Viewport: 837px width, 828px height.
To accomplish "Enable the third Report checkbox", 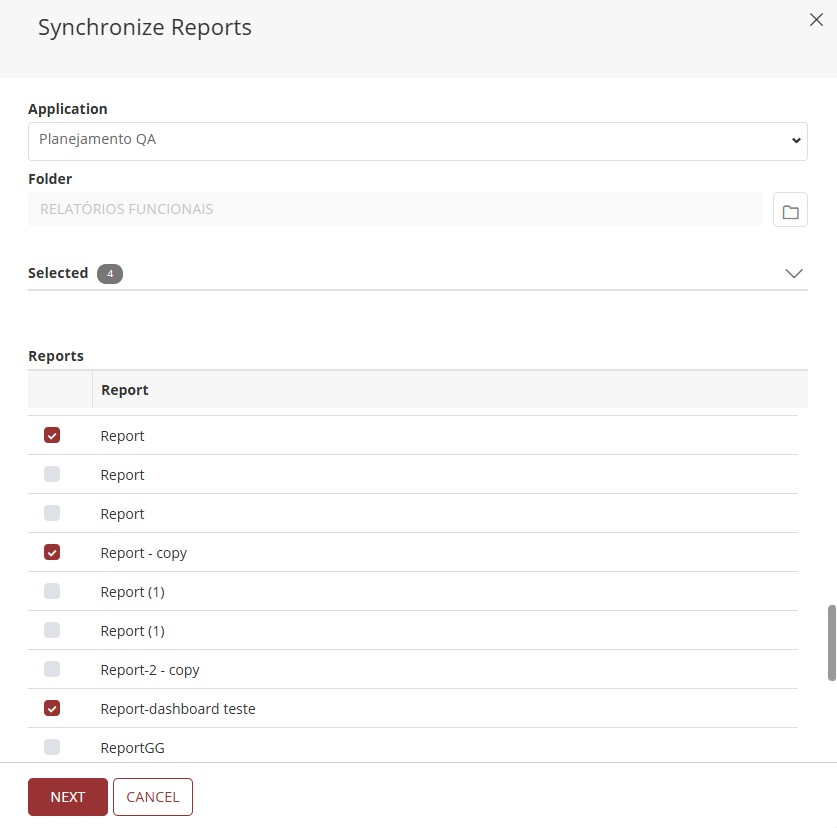I will [x=52, y=513].
